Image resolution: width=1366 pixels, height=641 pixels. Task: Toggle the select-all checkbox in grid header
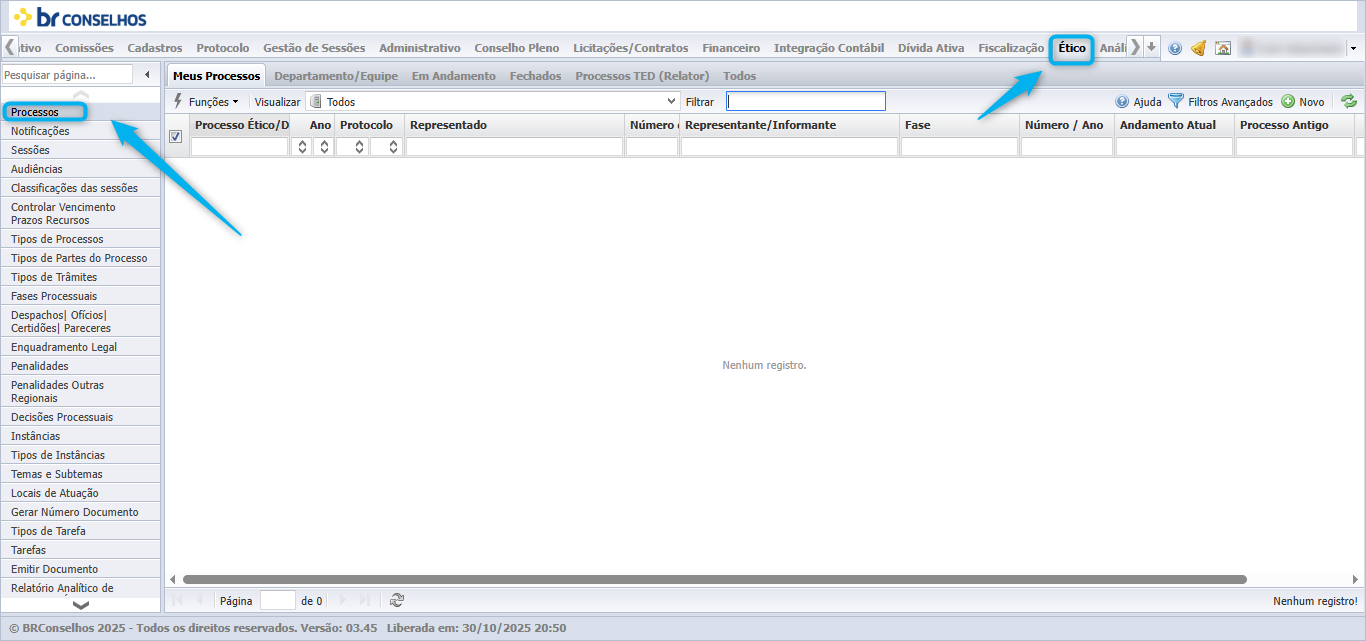click(x=176, y=137)
